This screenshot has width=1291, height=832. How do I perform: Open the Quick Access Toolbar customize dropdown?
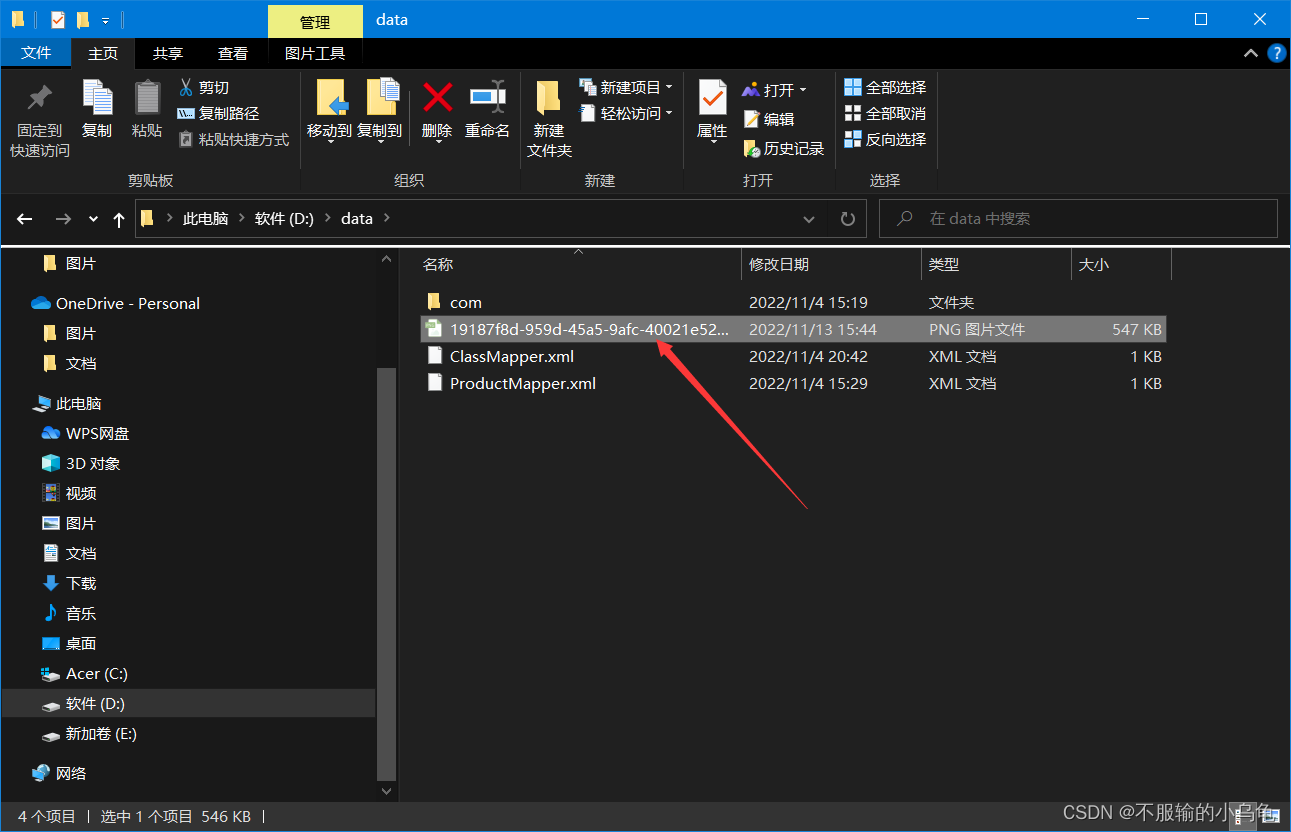tap(105, 20)
